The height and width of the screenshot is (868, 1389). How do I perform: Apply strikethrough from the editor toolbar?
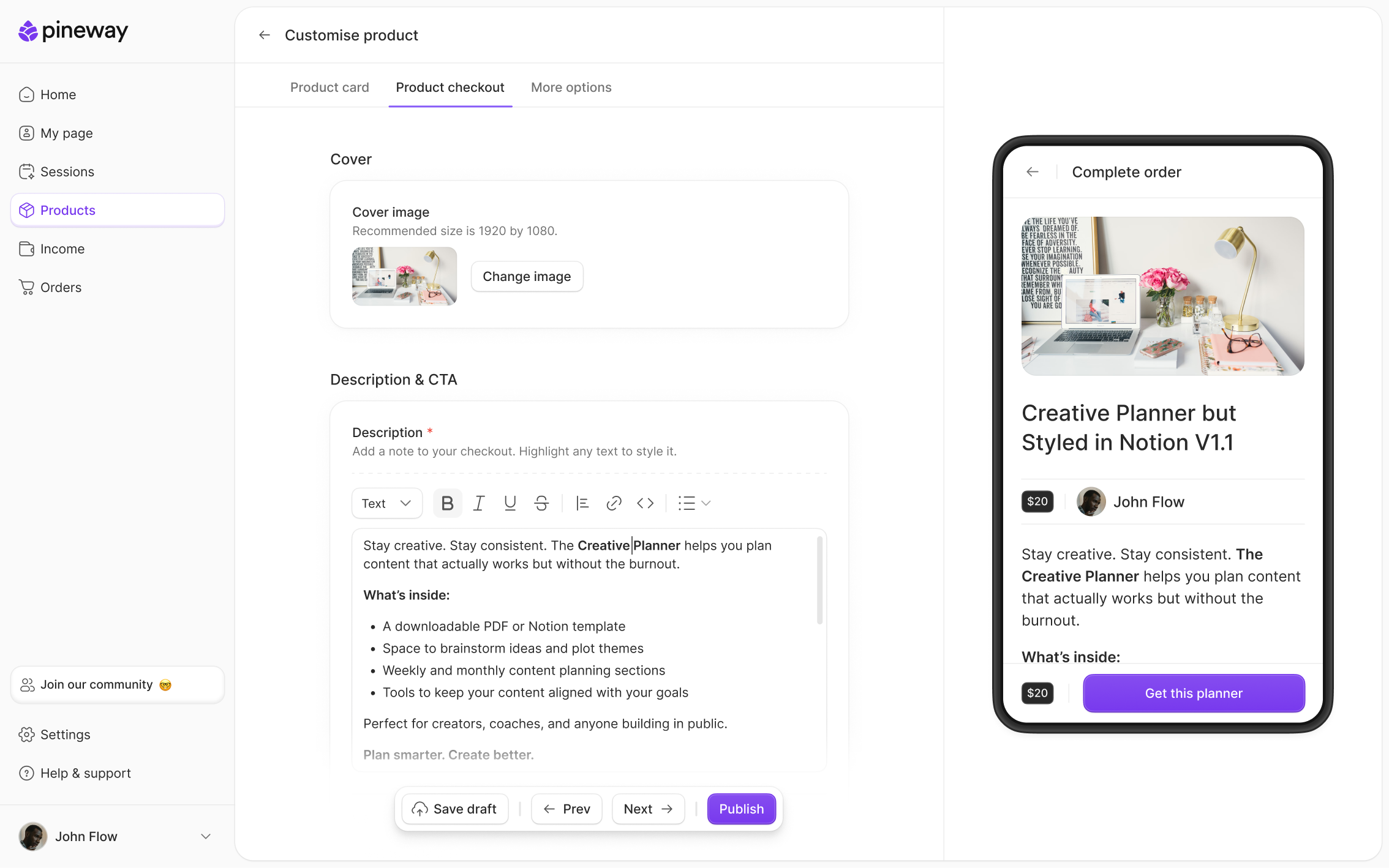(x=541, y=503)
